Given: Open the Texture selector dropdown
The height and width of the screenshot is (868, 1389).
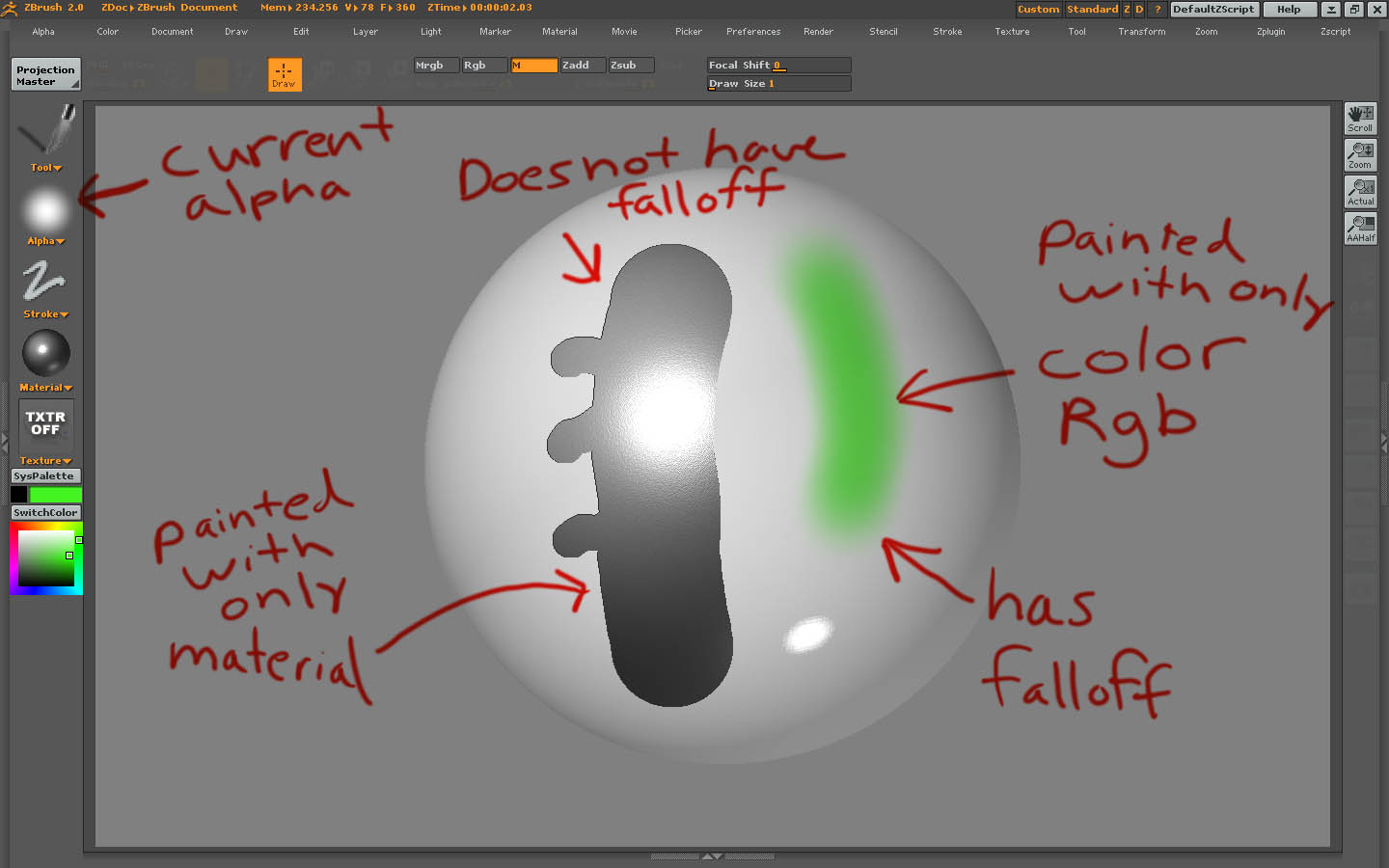Looking at the screenshot, I should 44,460.
